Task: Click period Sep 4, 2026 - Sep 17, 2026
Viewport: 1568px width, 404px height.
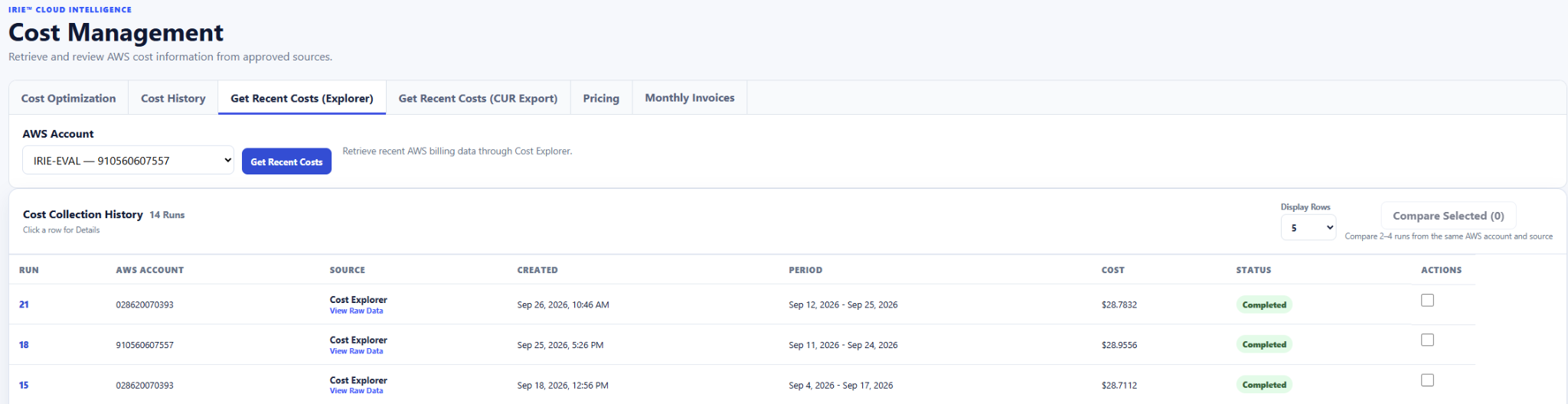Action: pos(841,385)
